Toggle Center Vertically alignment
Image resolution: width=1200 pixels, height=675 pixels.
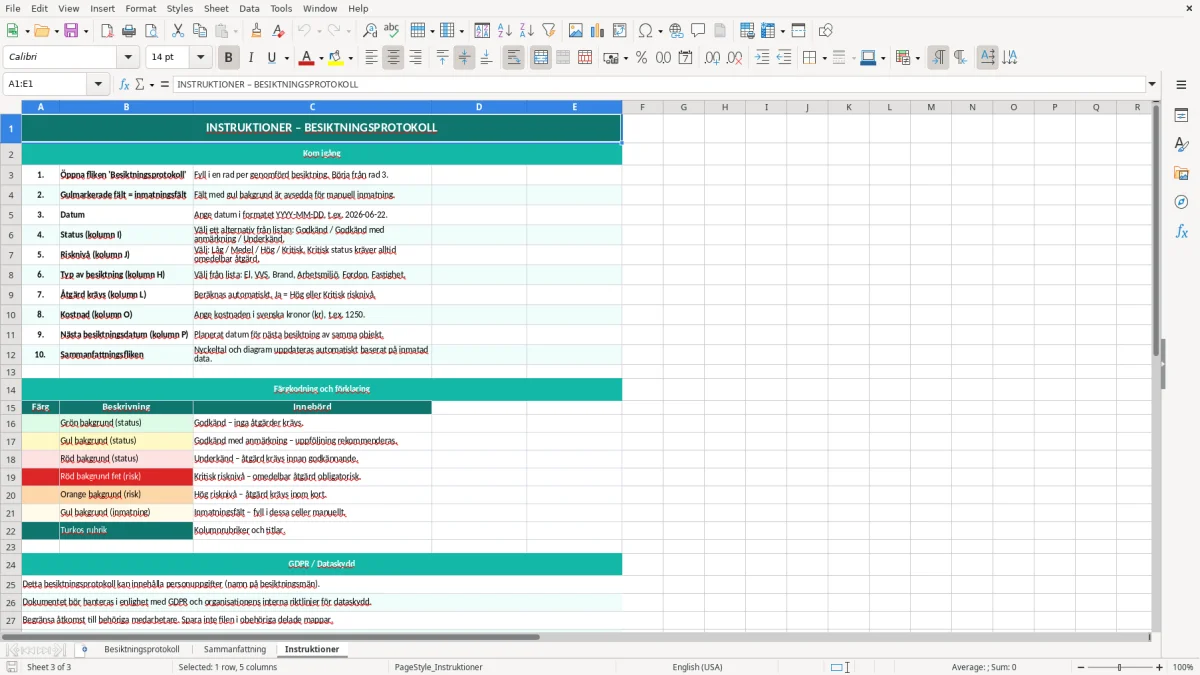pyautogui.click(x=464, y=58)
